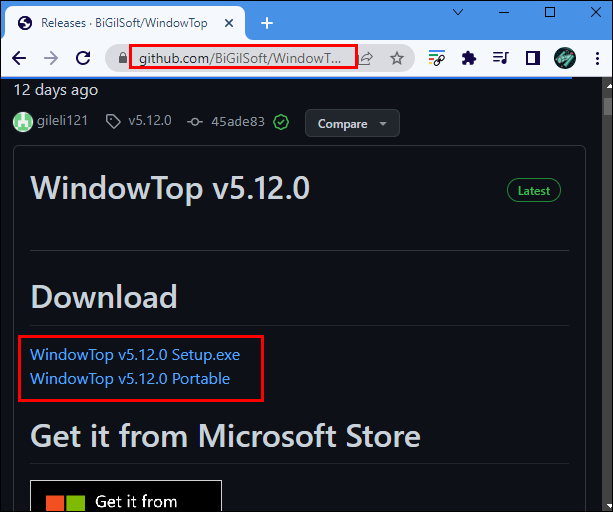Viewport: 613px width, 512px height.
Task: Click the tag icon beside v5.12.0
Action: pos(113,122)
